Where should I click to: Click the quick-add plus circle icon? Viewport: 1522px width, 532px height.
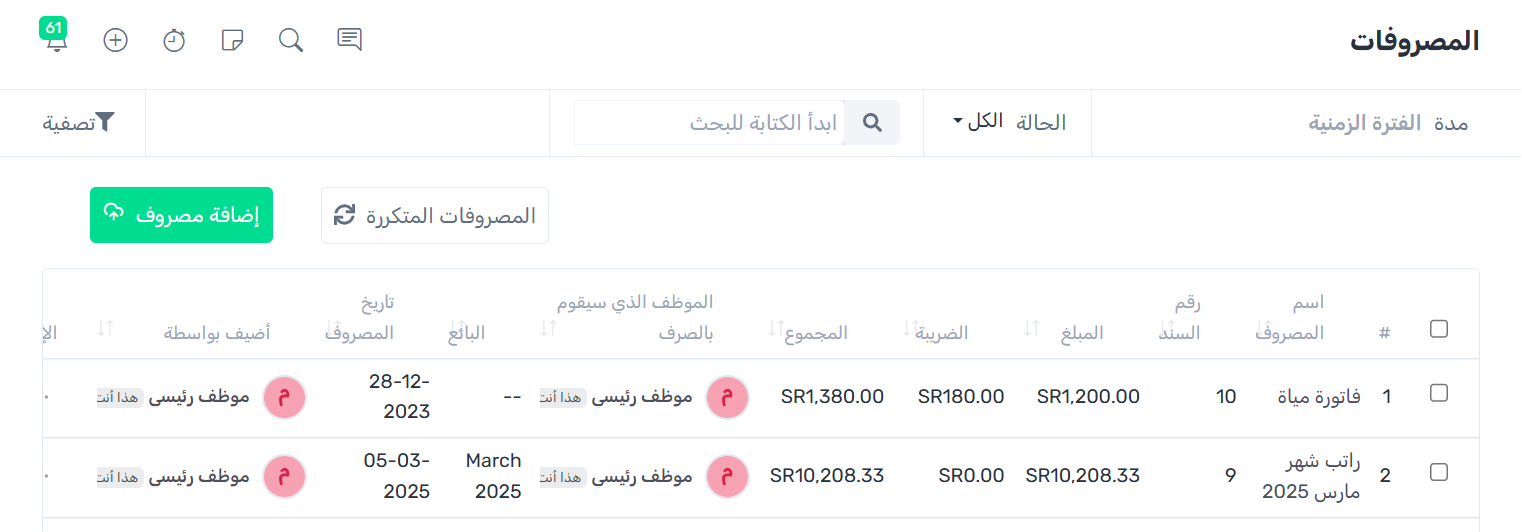pos(116,40)
